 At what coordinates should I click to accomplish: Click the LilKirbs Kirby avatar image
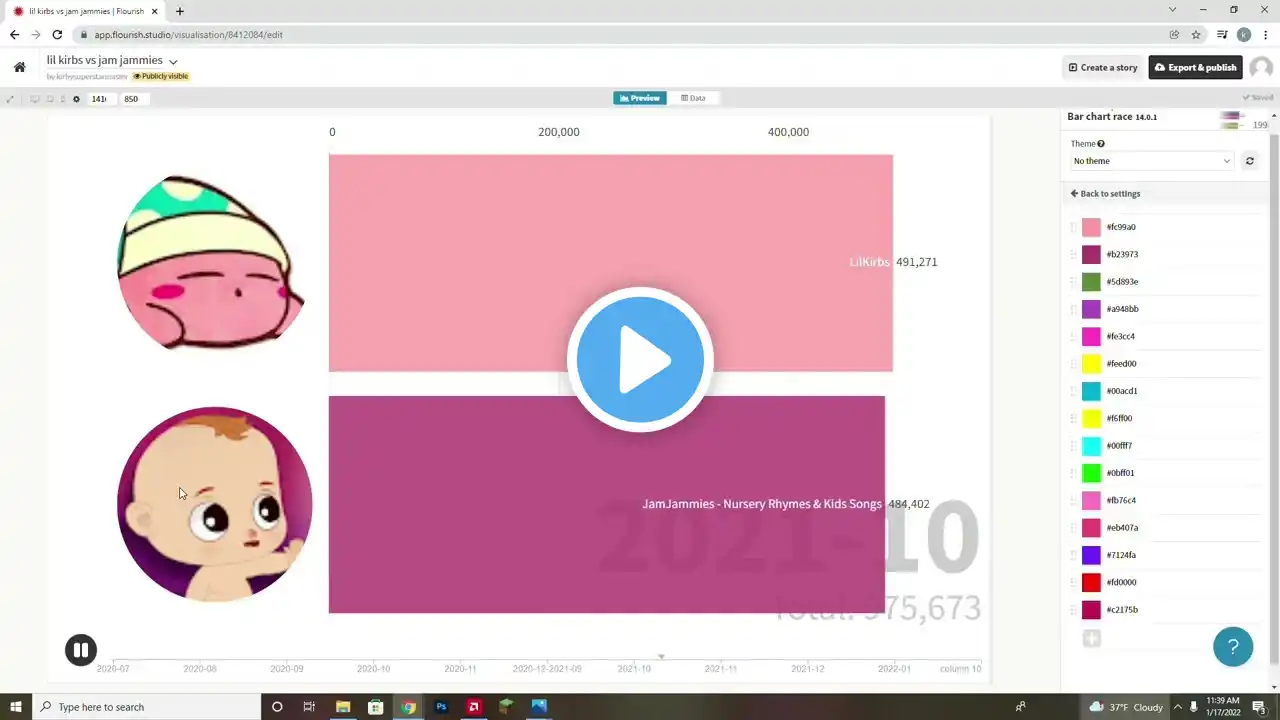pos(210,262)
